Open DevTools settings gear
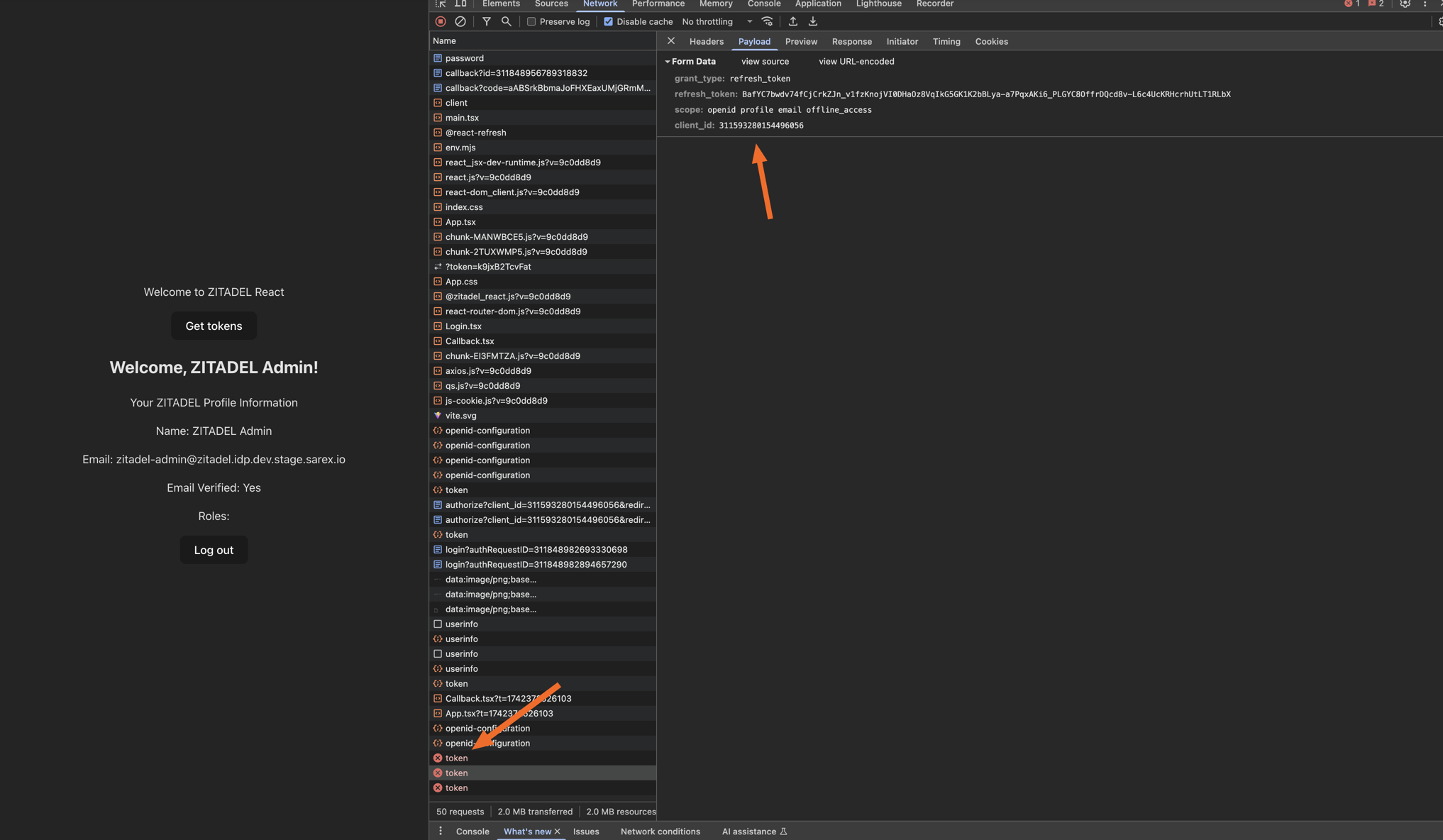This screenshot has height=840, width=1443. (x=1405, y=4)
